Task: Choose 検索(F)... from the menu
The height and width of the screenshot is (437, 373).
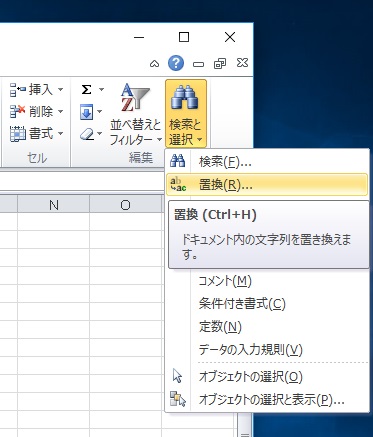Action: coord(267,162)
